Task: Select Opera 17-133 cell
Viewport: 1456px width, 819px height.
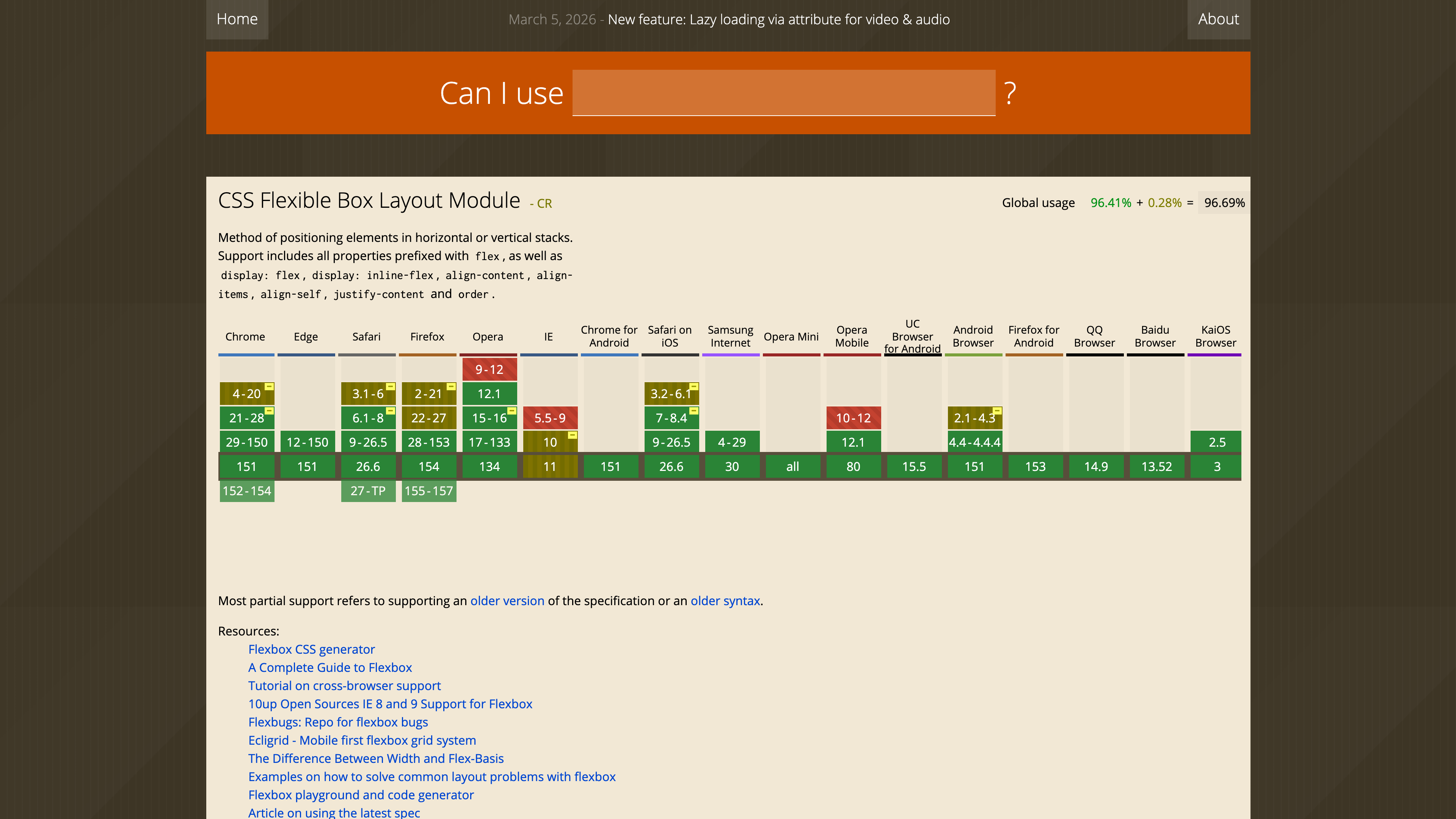Action: click(489, 442)
